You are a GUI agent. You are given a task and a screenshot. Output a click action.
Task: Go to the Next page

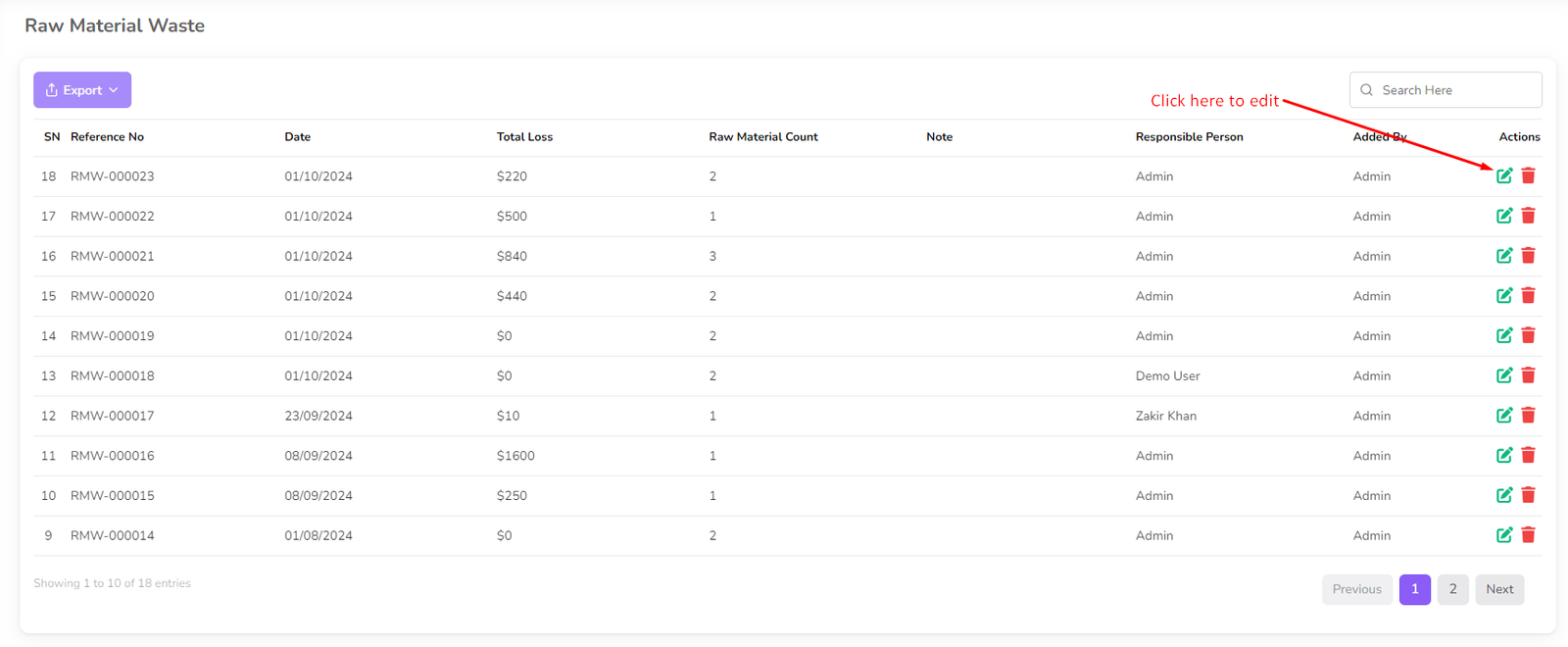pyautogui.click(x=1498, y=589)
